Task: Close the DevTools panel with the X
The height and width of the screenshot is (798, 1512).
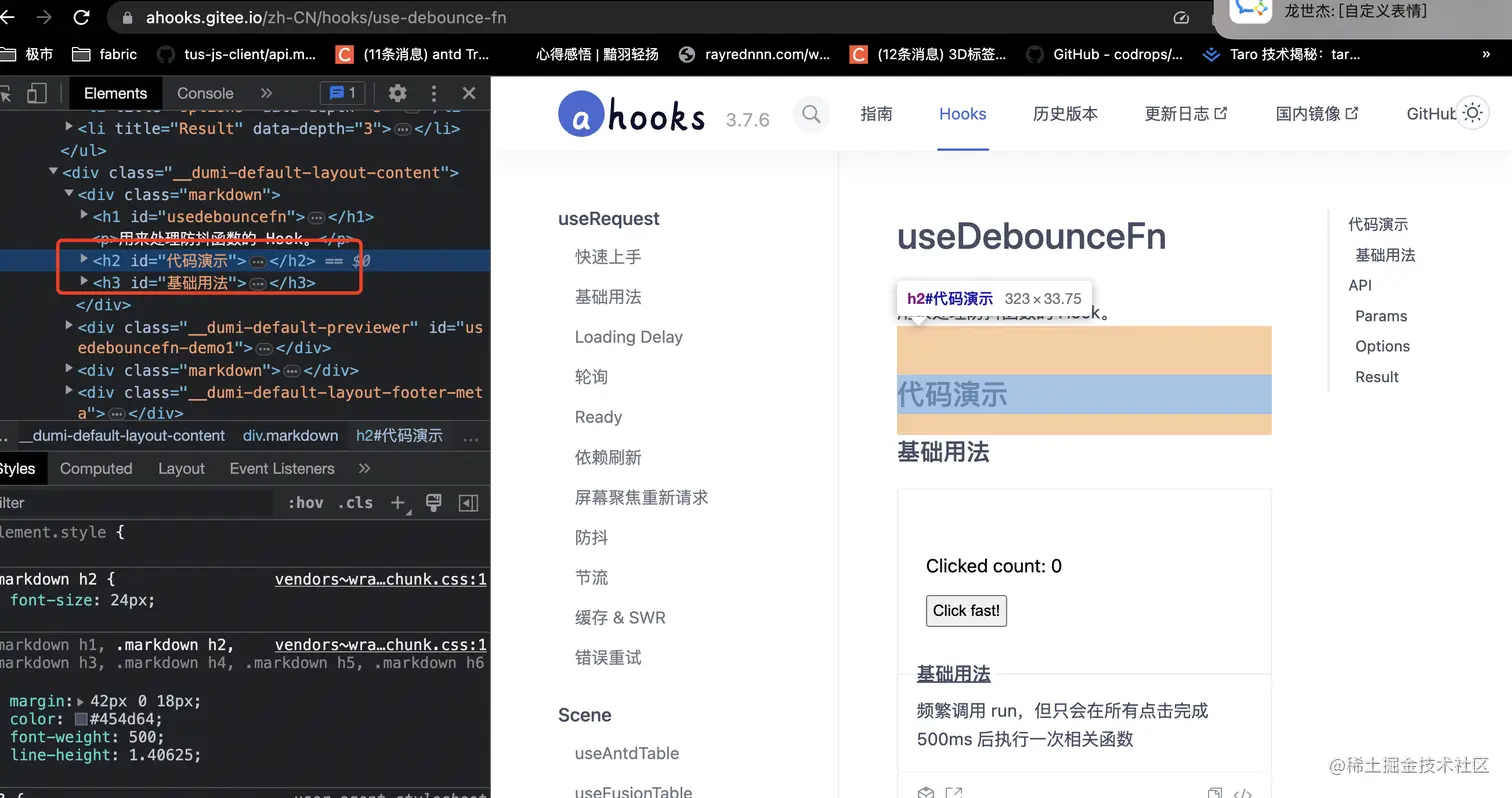Action: coord(469,93)
